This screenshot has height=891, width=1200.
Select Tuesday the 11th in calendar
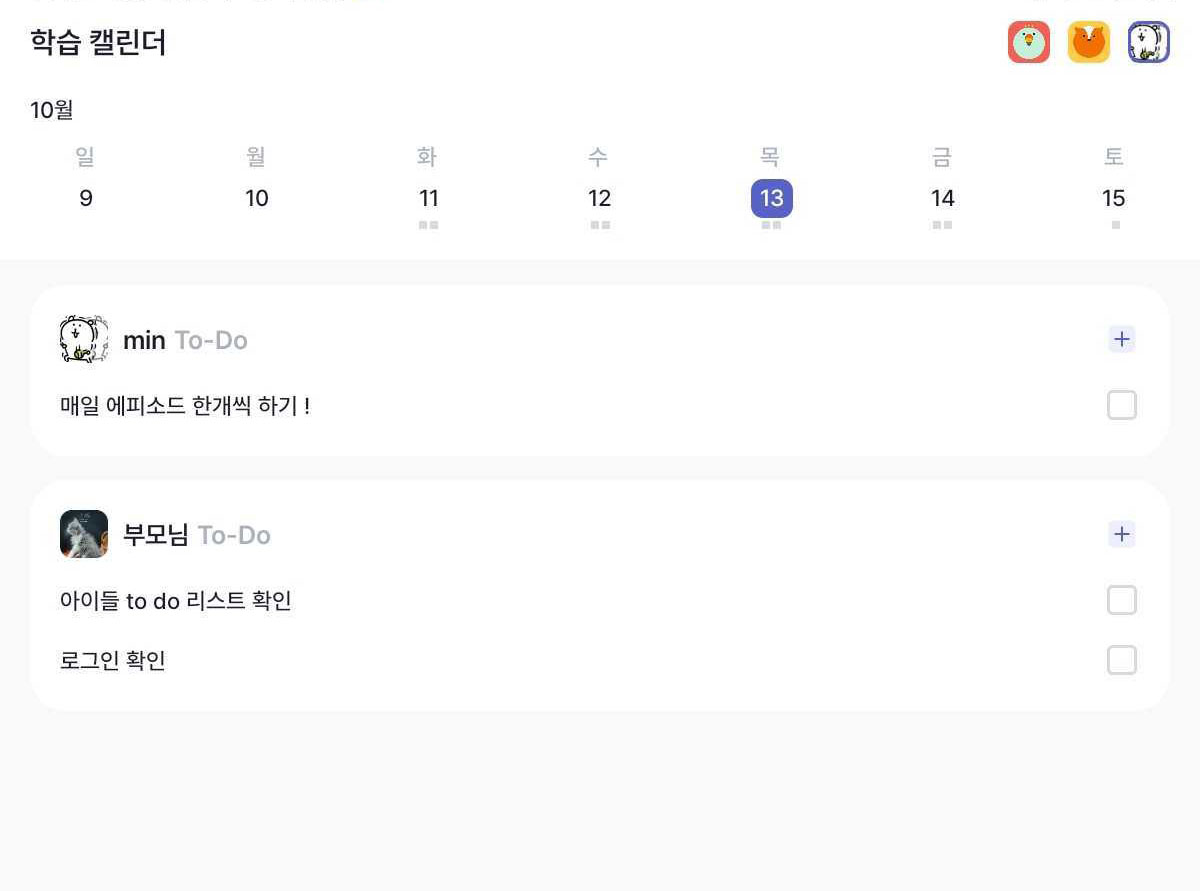tap(429, 198)
